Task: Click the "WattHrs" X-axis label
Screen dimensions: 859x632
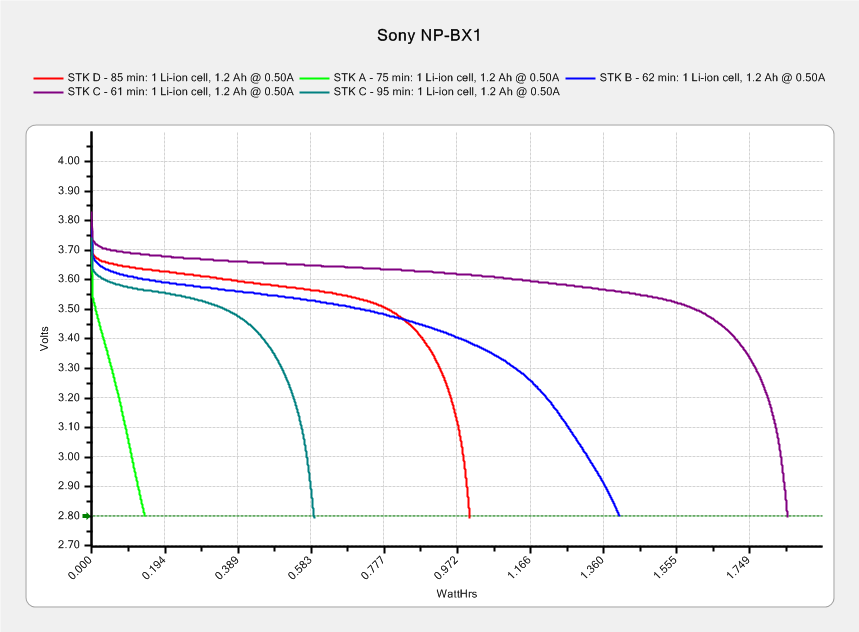Action: [x=456, y=594]
